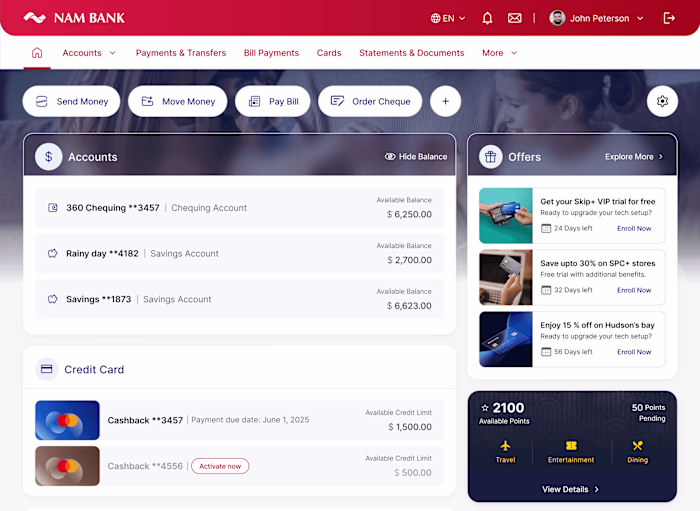
Task: Click Enroll Now on Skip+ VIP offer
Action: [634, 228]
